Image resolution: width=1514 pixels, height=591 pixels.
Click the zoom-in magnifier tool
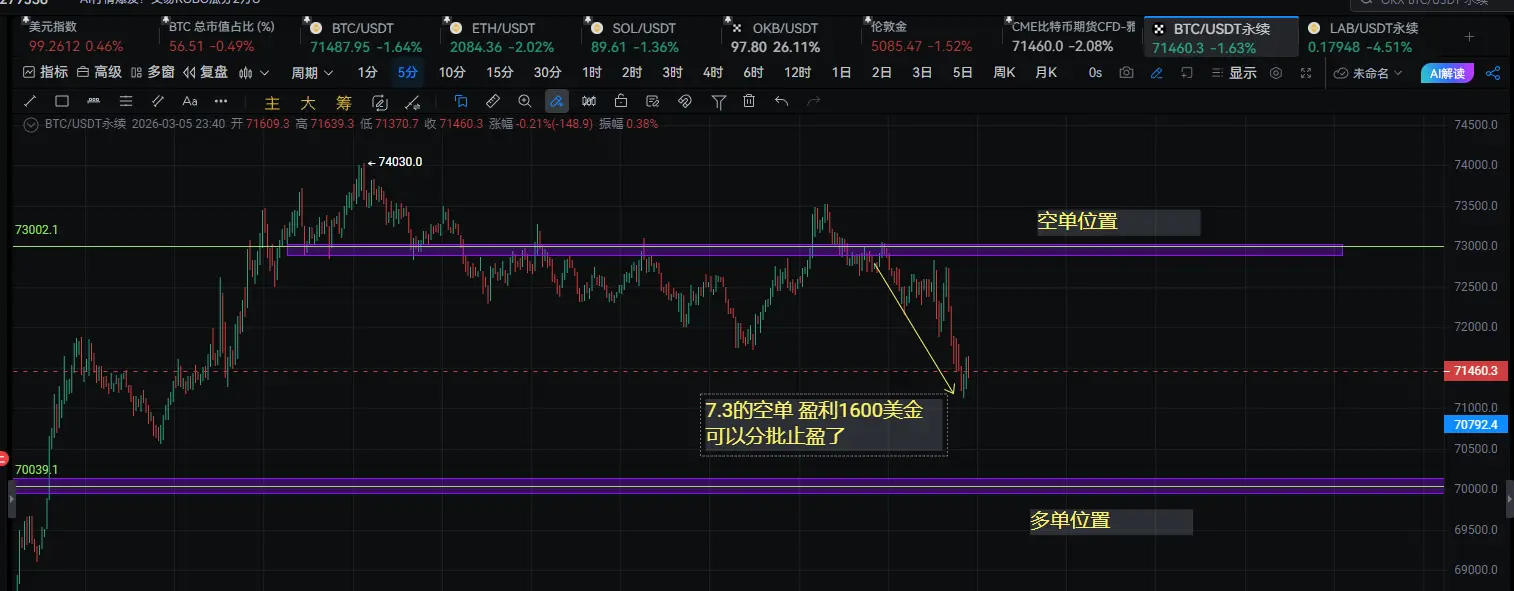pyautogui.click(x=525, y=101)
